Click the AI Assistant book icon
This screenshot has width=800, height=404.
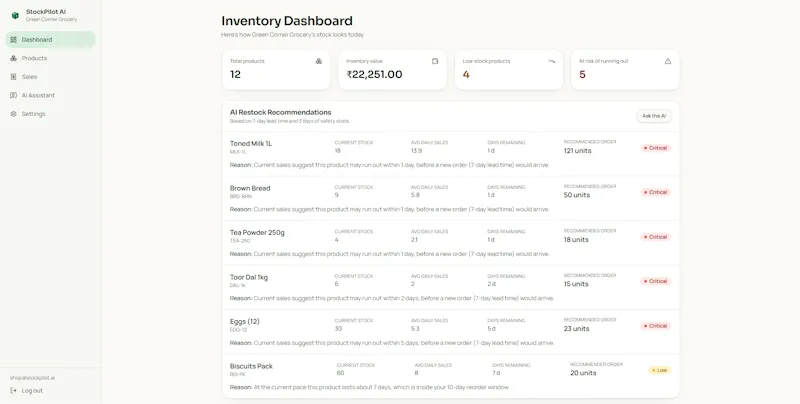point(13,95)
